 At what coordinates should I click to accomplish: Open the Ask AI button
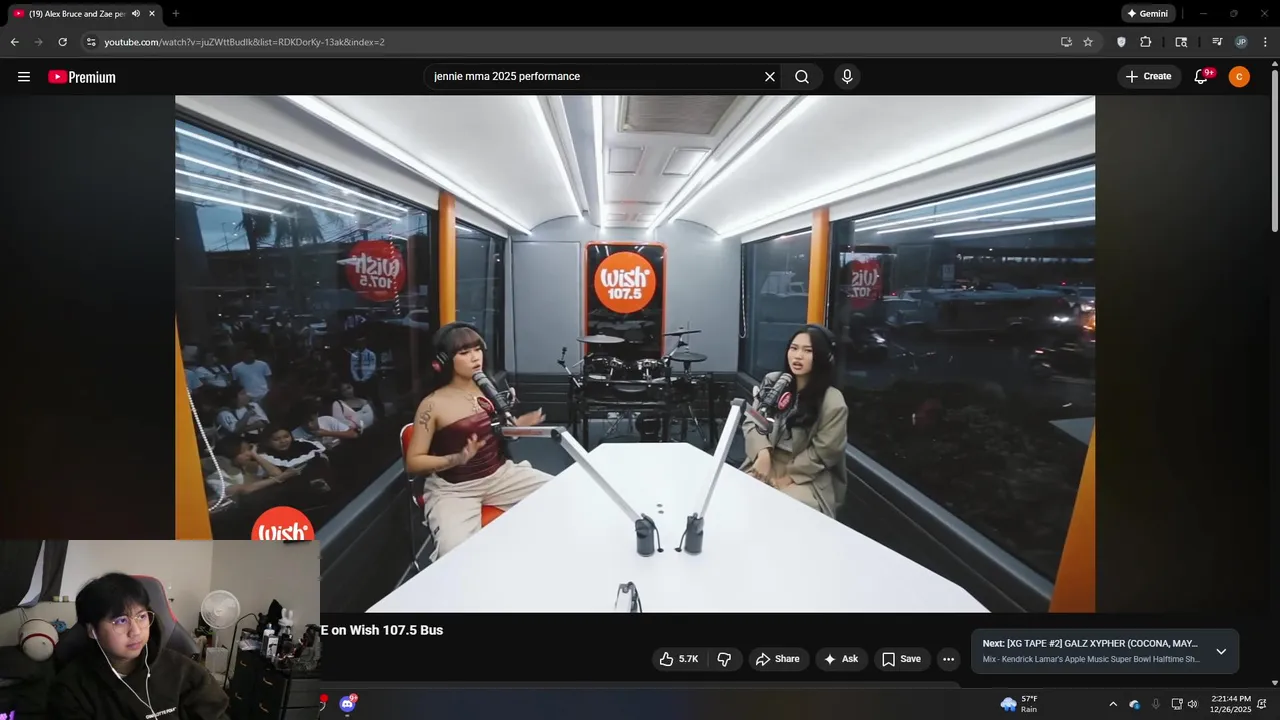click(x=841, y=659)
